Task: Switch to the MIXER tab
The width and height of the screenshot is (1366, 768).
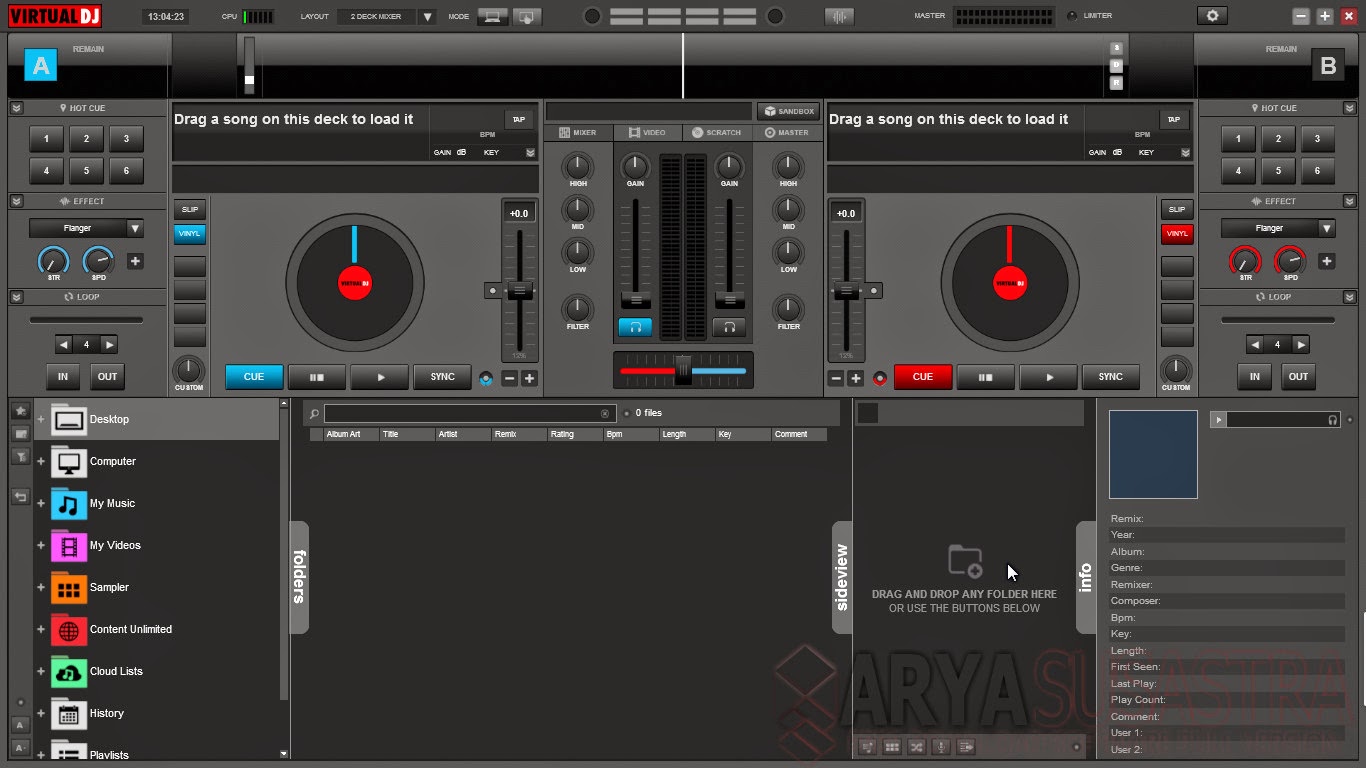Action: (x=578, y=133)
